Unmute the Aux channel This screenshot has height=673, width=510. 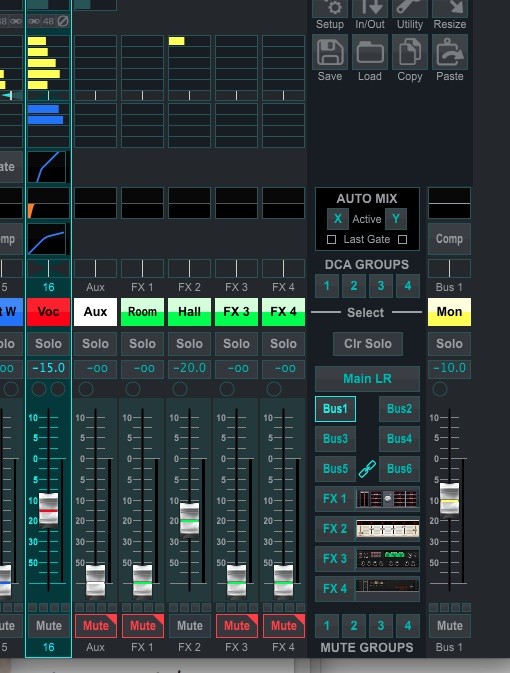(96, 626)
